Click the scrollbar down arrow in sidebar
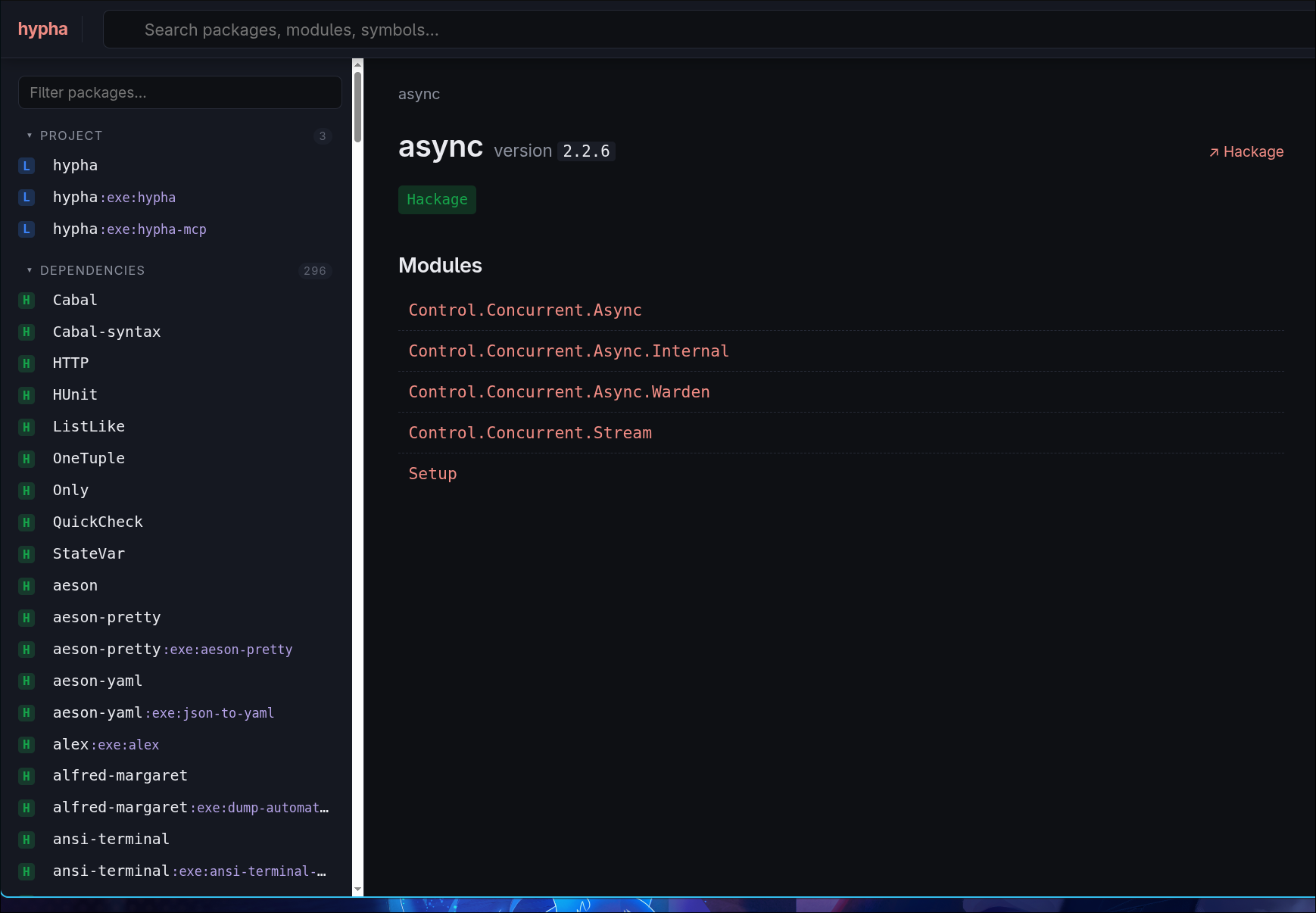Viewport: 1316px width, 913px height. tap(358, 890)
